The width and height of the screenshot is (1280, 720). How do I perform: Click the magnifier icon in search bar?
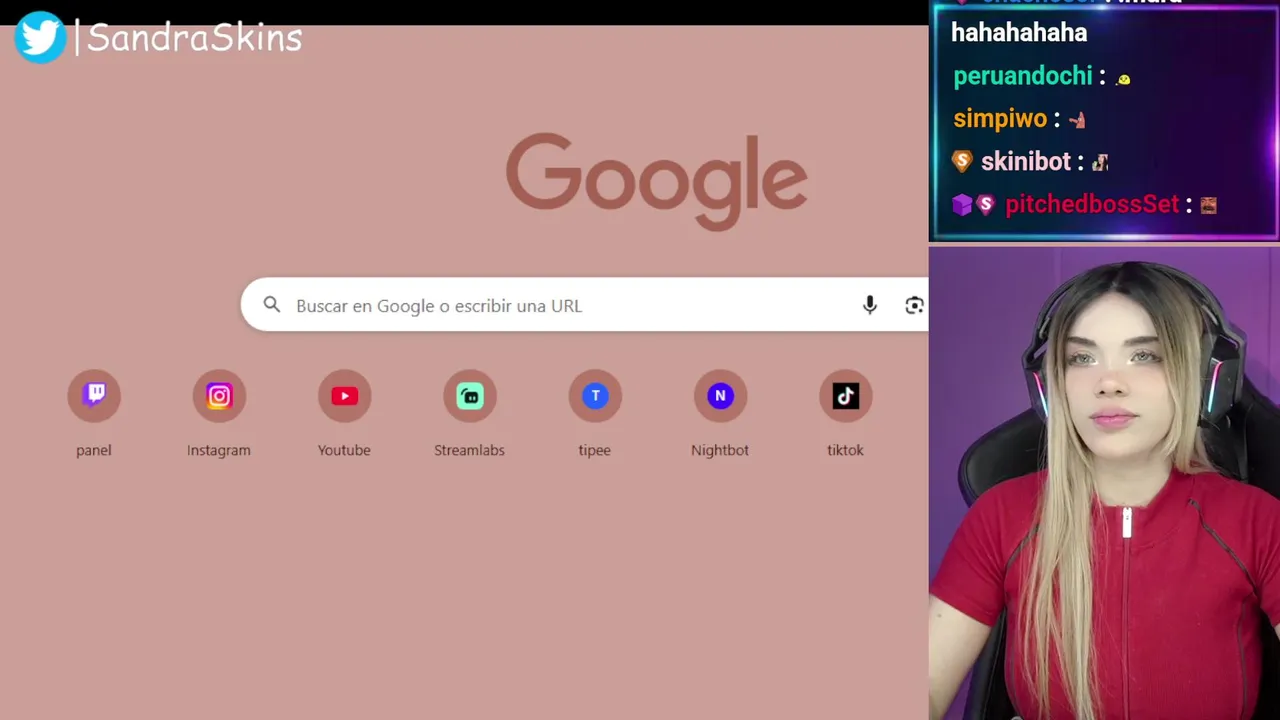(x=272, y=305)
